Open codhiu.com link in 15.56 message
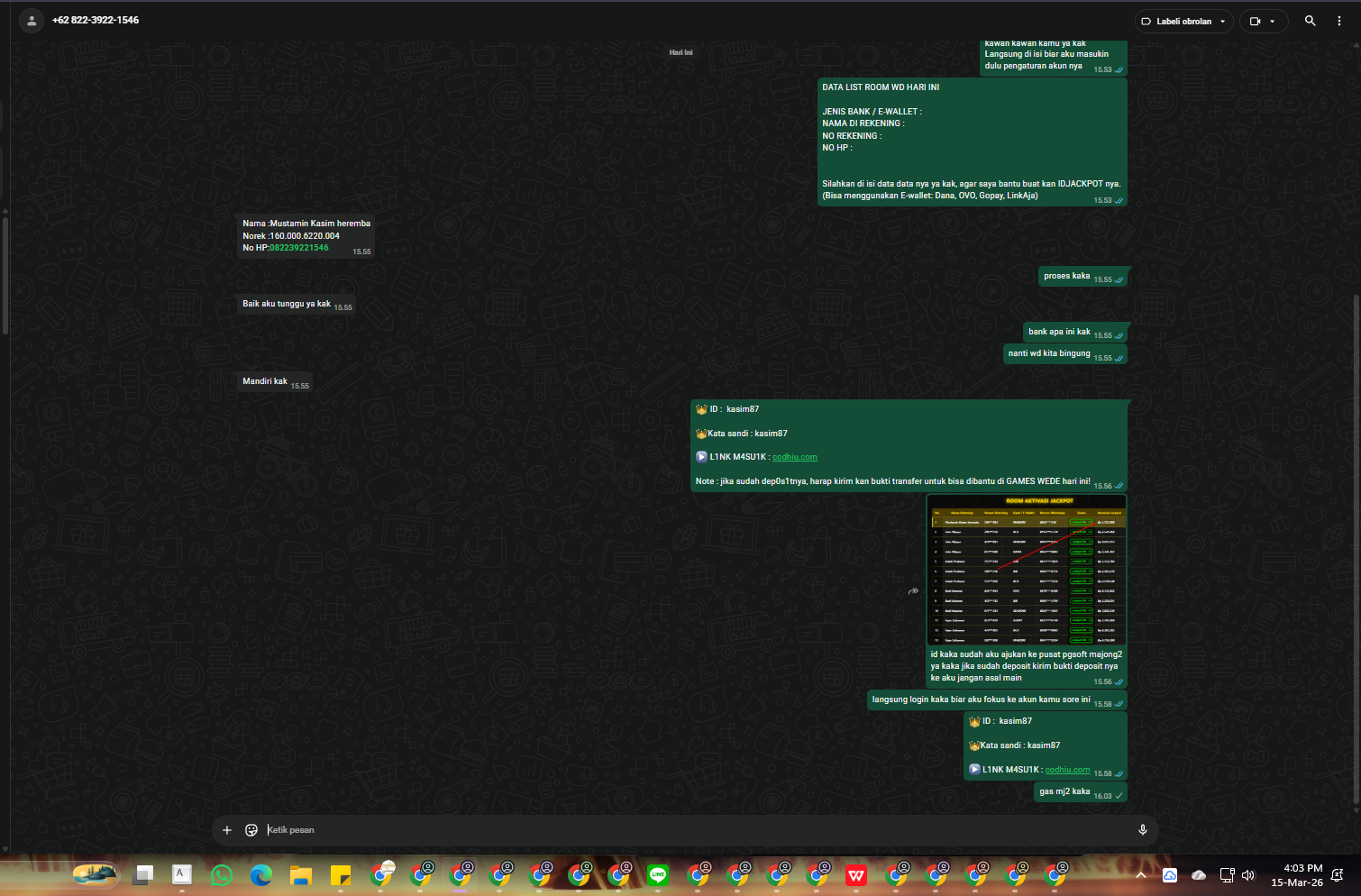 [x=795, y=457]
